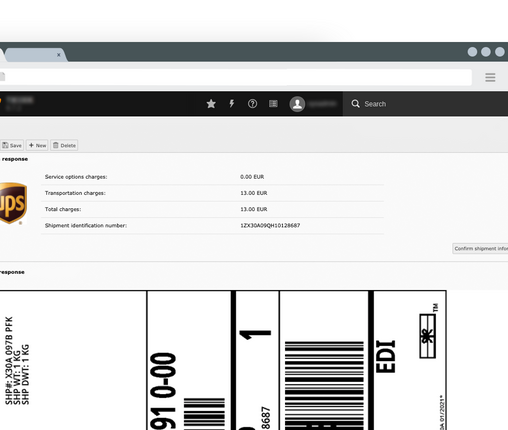Select the Total charges value 13.00 EUR
Viewport: 508px width, 430px height.
[x=254, y=209]
